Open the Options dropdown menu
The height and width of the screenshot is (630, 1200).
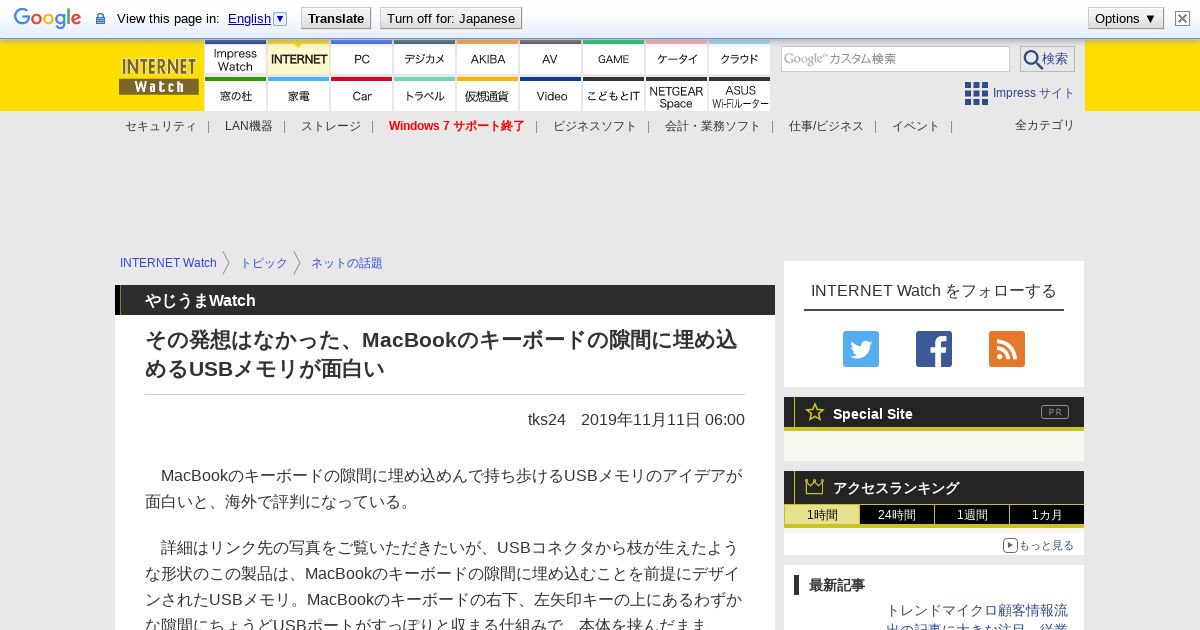point(1125,18)
